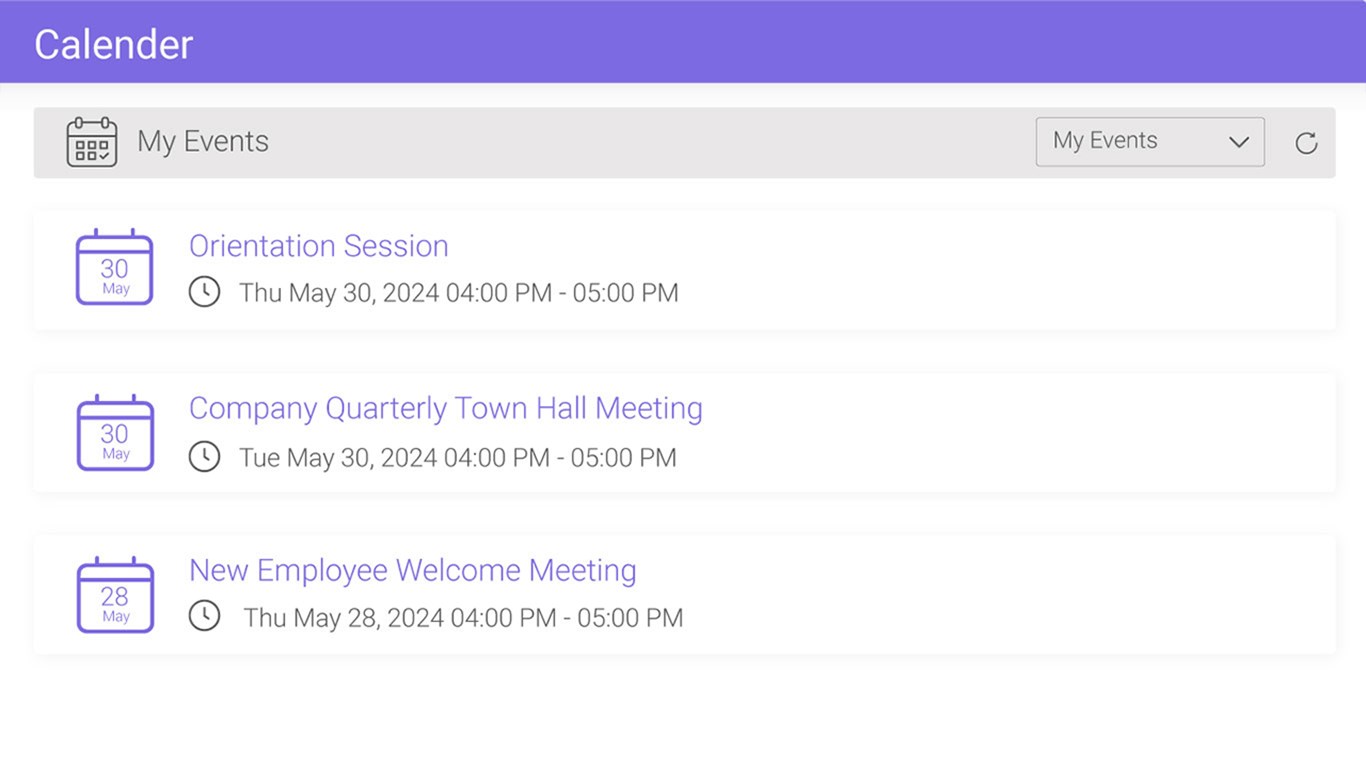Viewport: 1366px width, 768px height.
Task: Open the My Events filter dropdown
Action: tap(1149, 141)
